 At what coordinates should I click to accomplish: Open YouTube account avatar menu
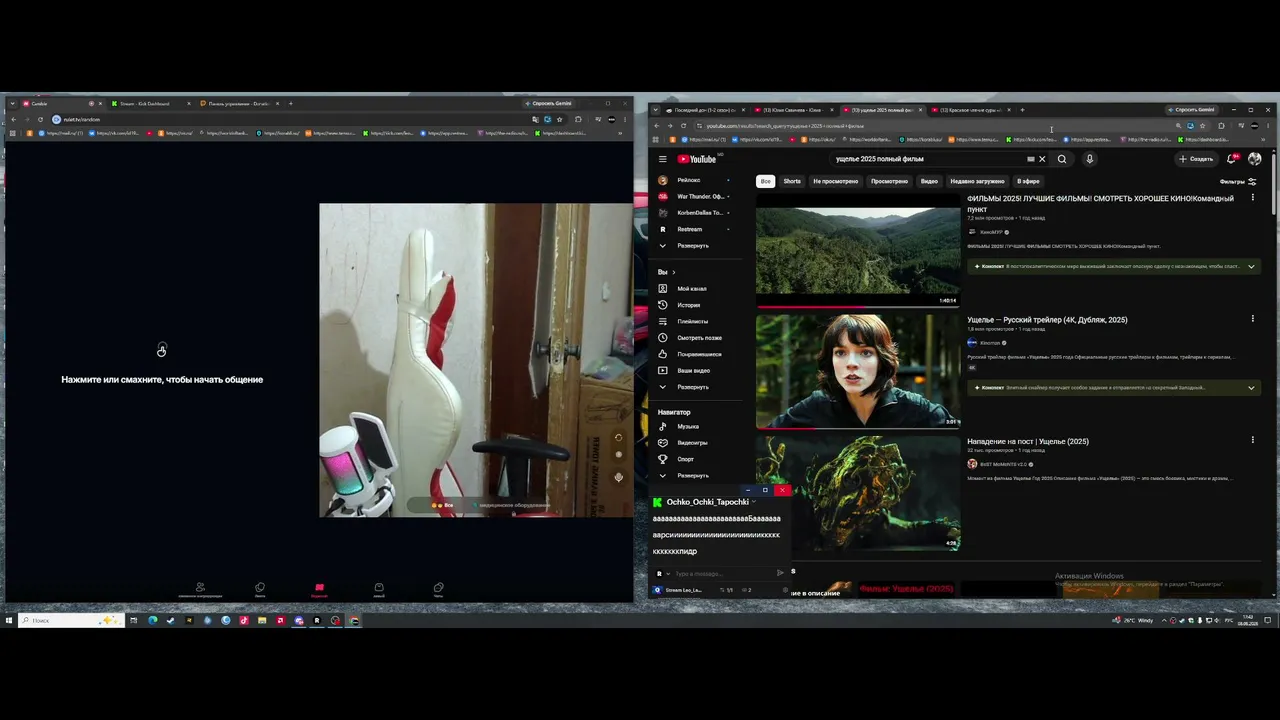point(1254,159)
